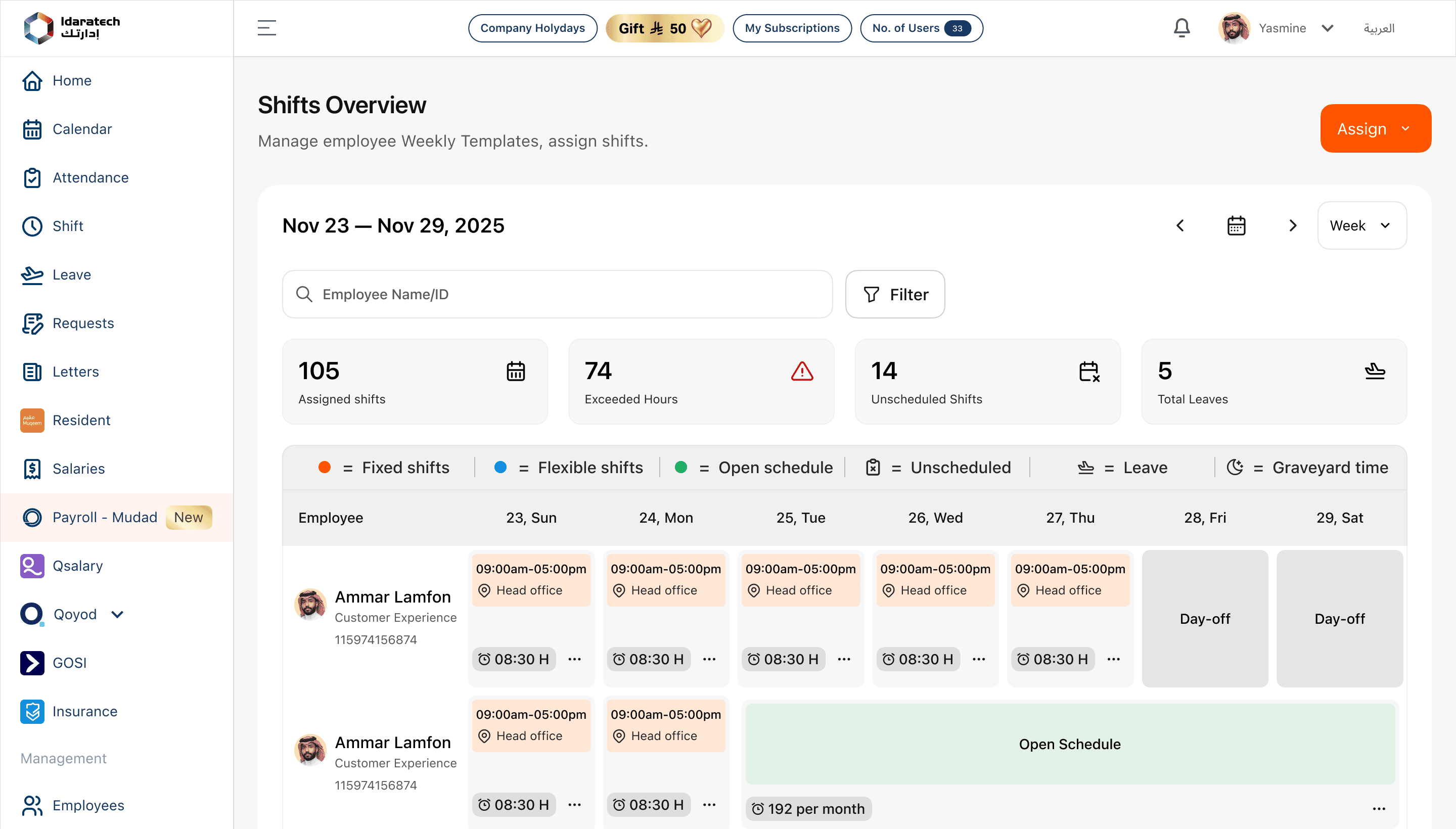Click Exceeded Hours warning icon
This screenshot has width=1456, height=829.
[x=802, y=371]
